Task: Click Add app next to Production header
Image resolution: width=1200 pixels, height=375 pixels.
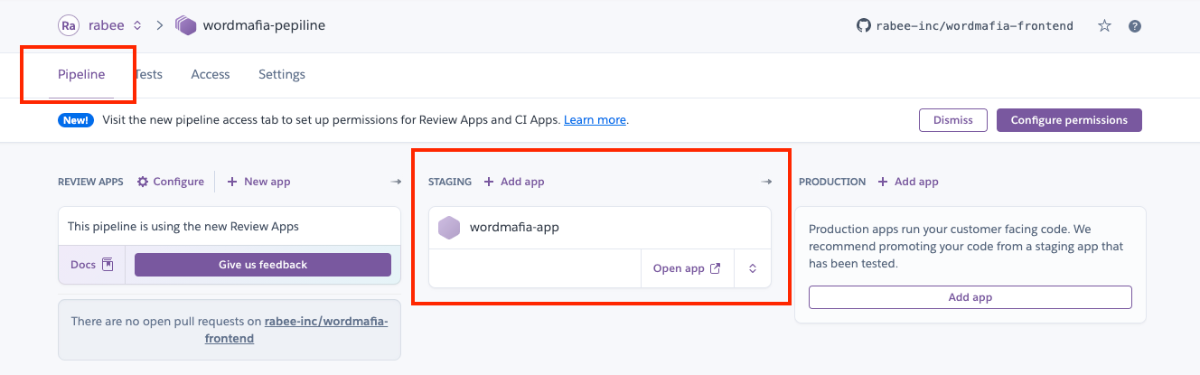Action: click(x=908, y=182)
